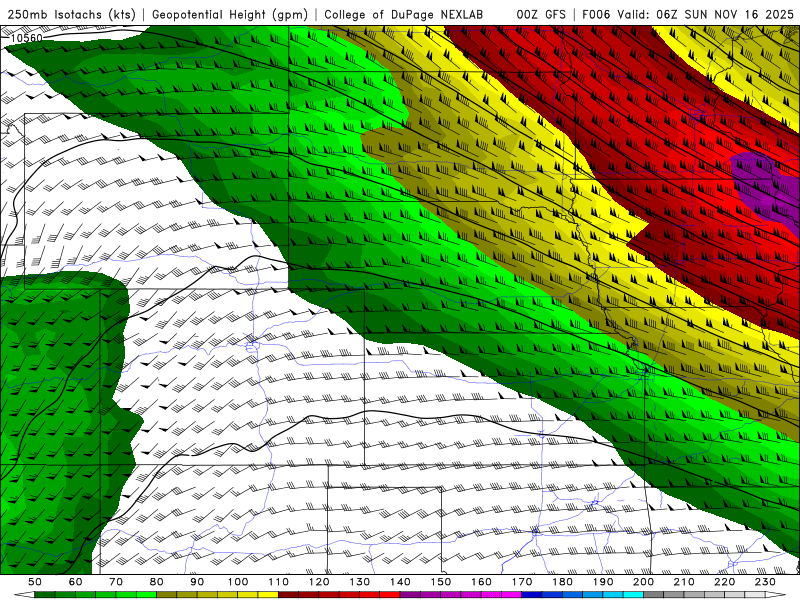This screenshot has height=600, width=800.
Task: Click the '220' legend value
Action: click(724, 582)
